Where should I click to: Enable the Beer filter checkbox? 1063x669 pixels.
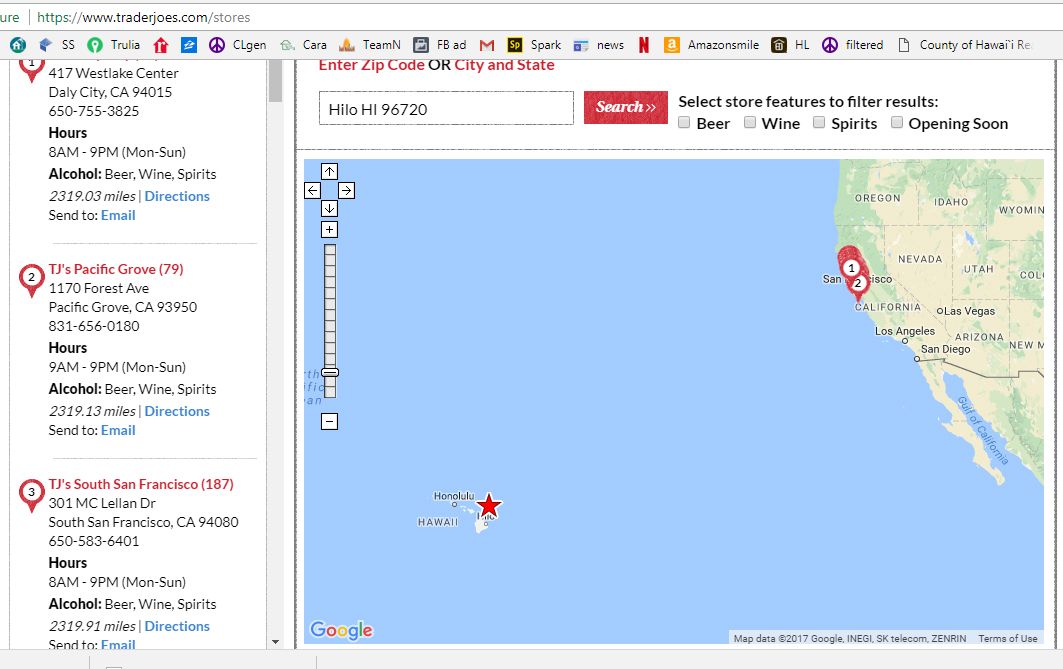click(x=684, y=123)
